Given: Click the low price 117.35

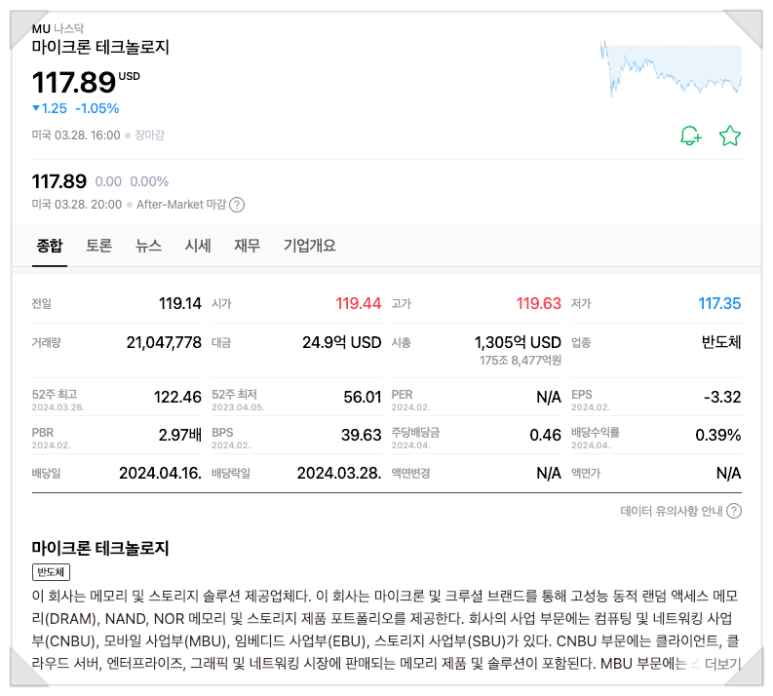Looking at the screenshot, I should point(719,304).
